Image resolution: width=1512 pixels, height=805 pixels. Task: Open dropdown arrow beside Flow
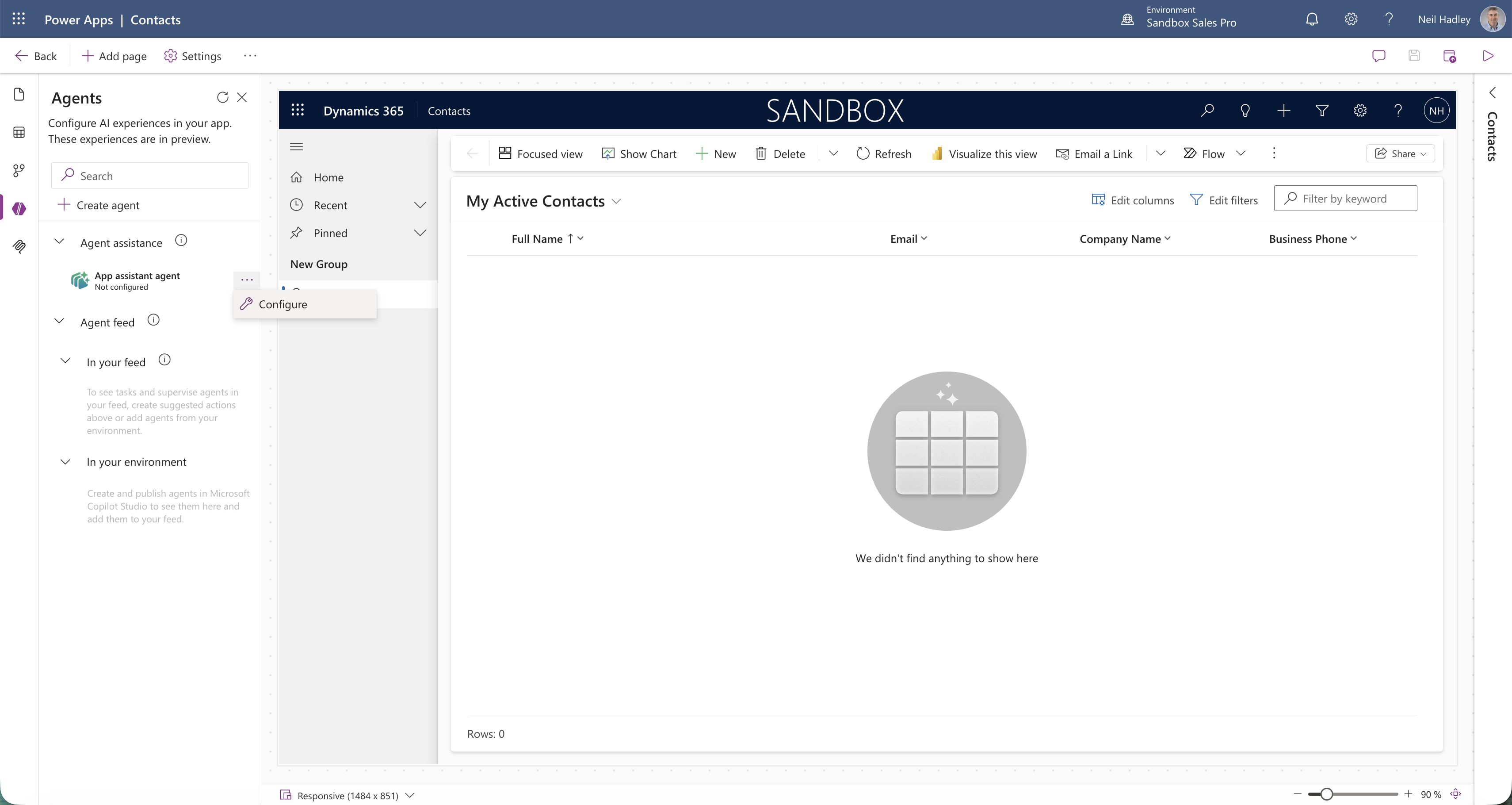[1240, 153]
